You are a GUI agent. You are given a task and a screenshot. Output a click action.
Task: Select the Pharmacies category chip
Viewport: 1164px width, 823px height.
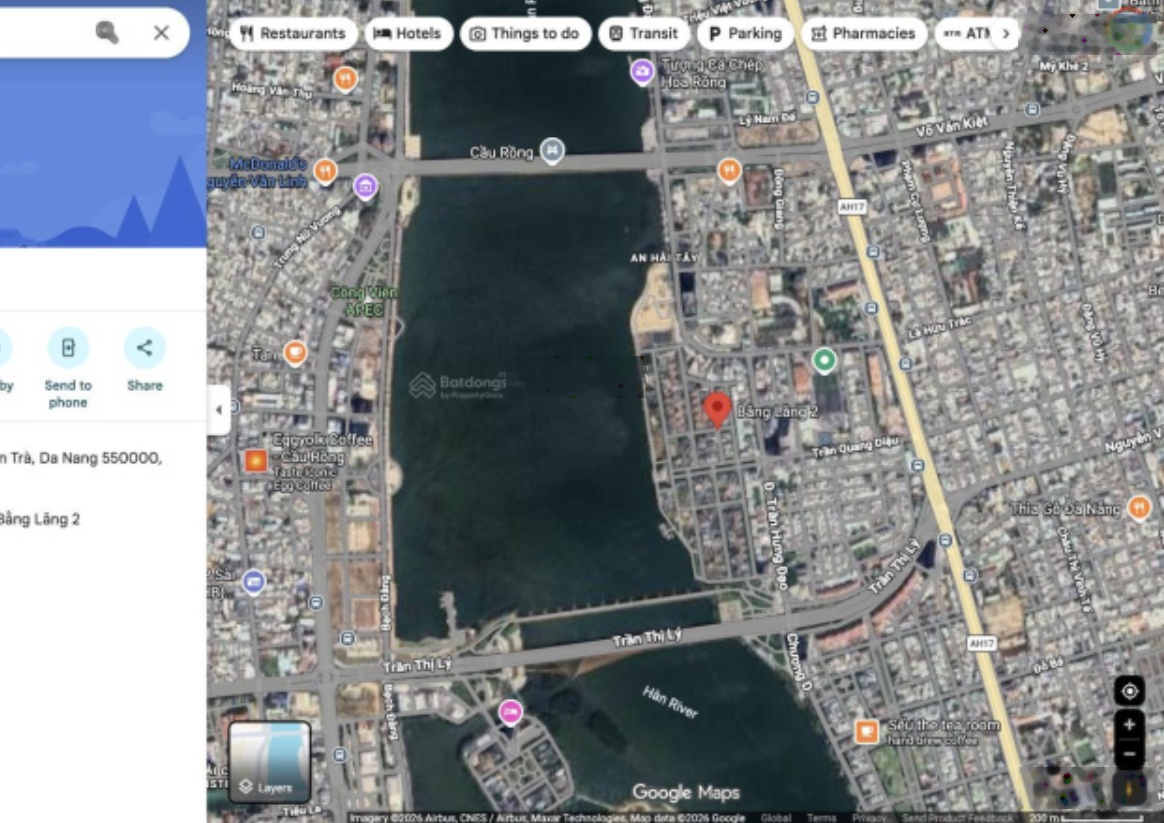[863, 33]
